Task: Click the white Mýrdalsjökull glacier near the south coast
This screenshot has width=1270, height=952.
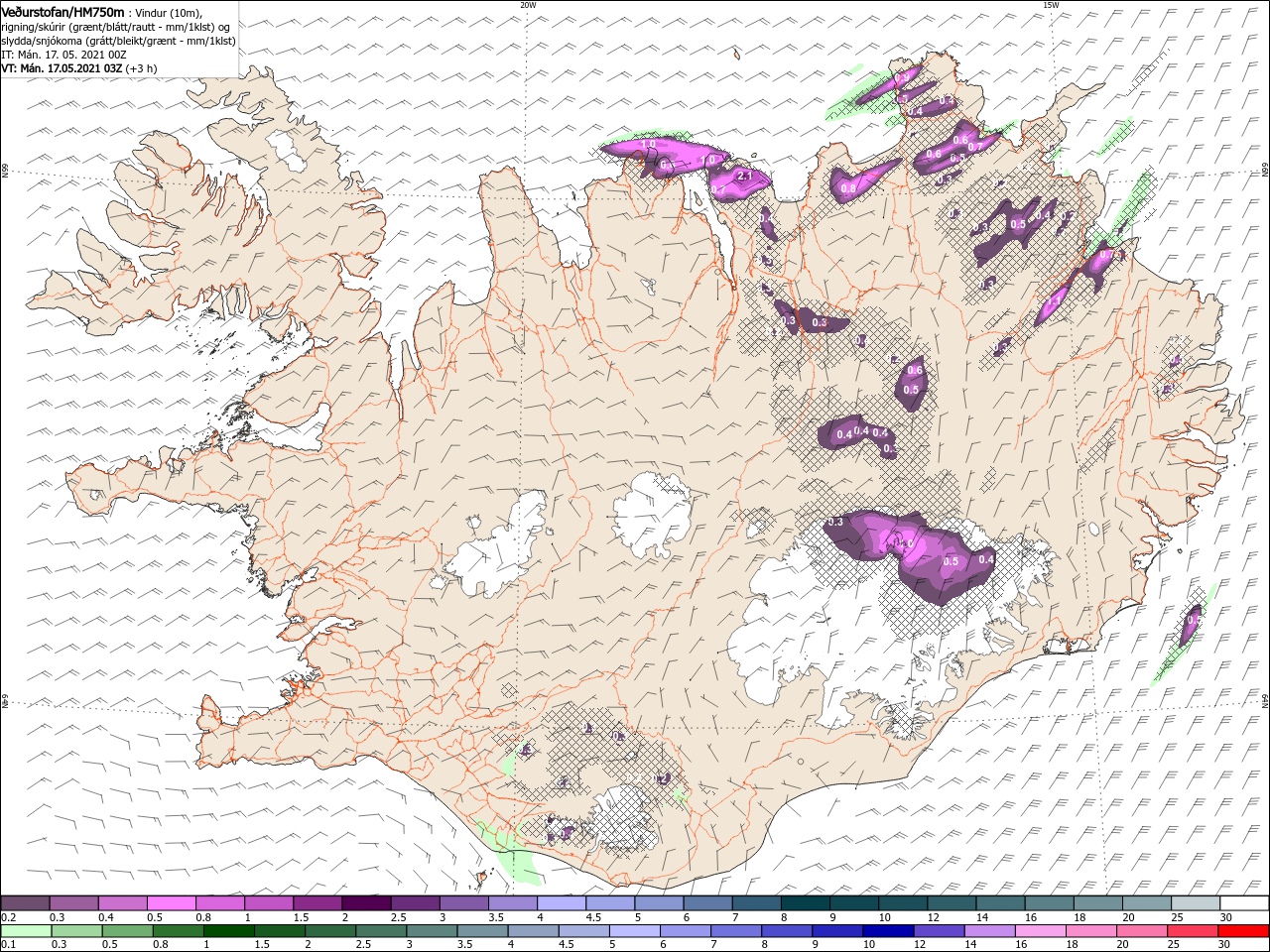Action: pyautogui.click(x=622, y=818)
